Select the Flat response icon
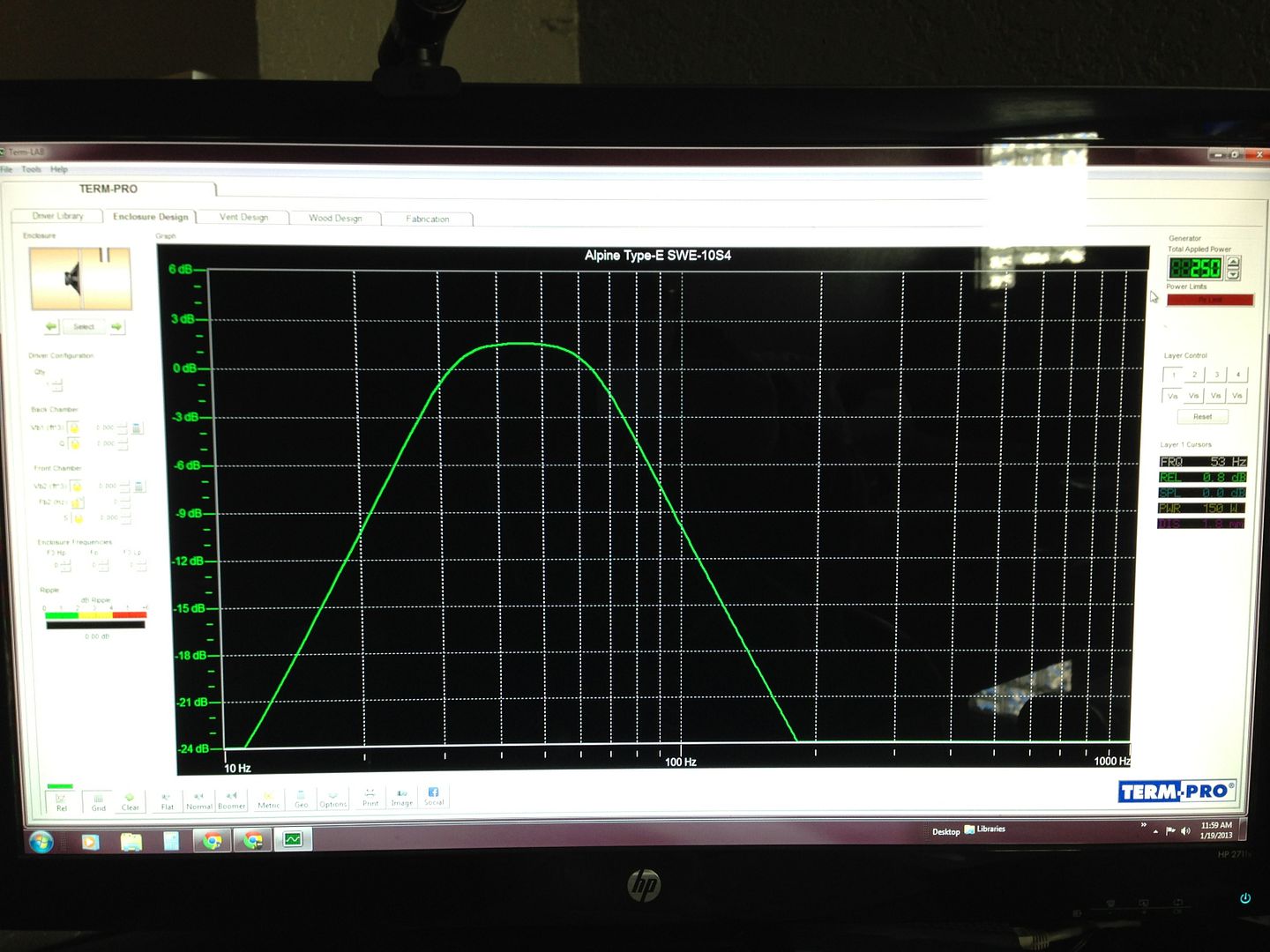Screen dimensions: 1270x952 168,799
